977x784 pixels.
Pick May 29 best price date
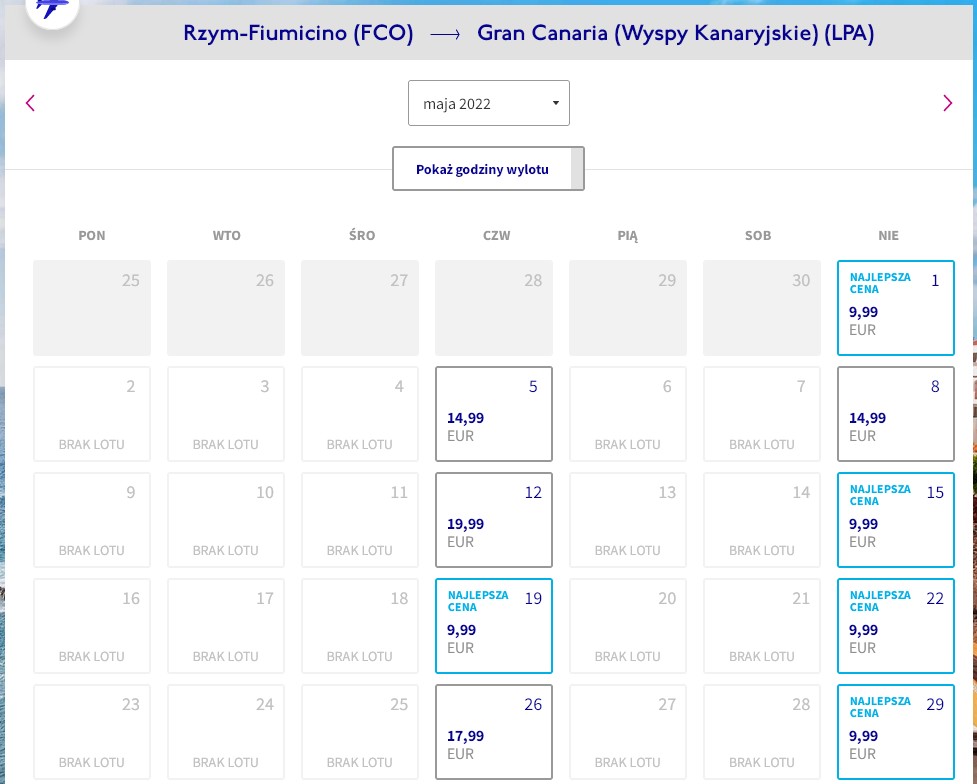(x=895, y=732)
